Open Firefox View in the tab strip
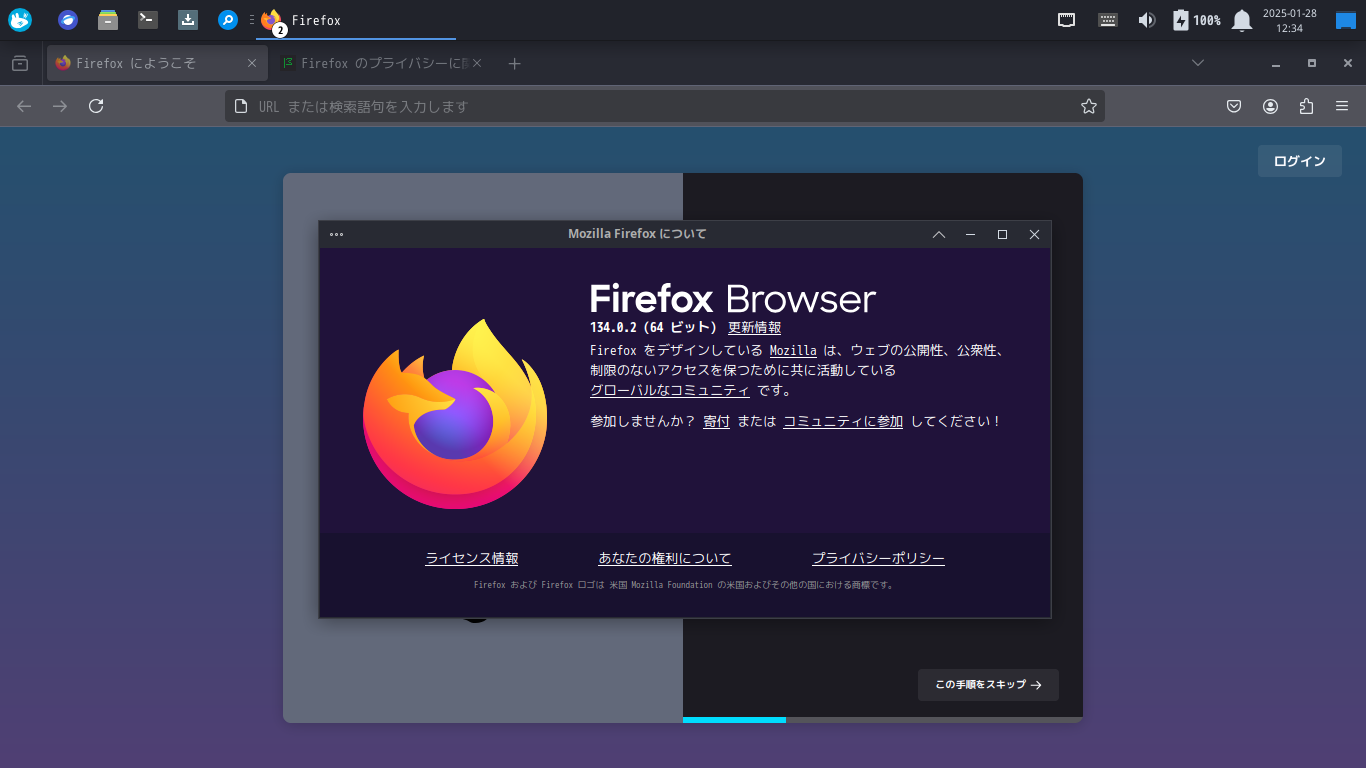 point(20,62)
